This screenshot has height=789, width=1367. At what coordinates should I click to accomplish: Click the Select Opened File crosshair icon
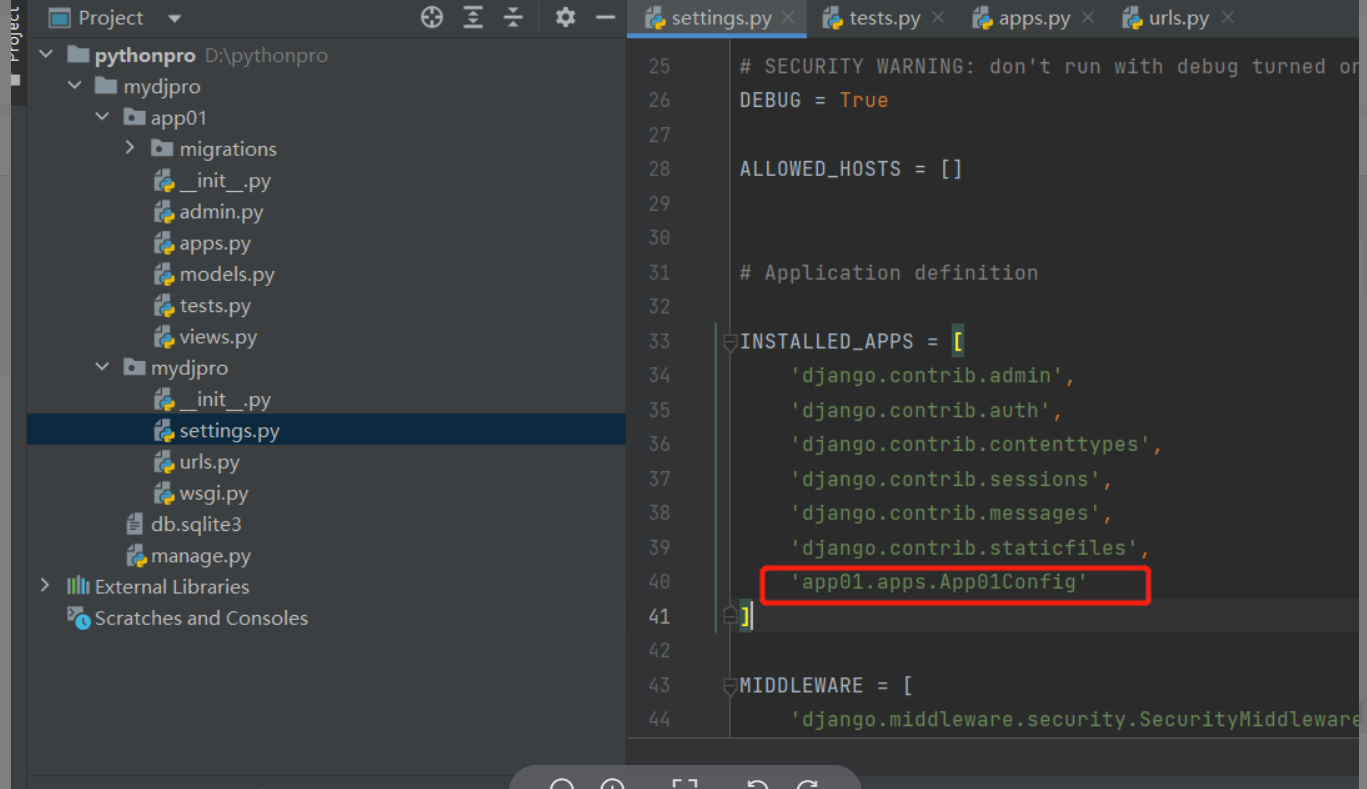tap(432, 17)
